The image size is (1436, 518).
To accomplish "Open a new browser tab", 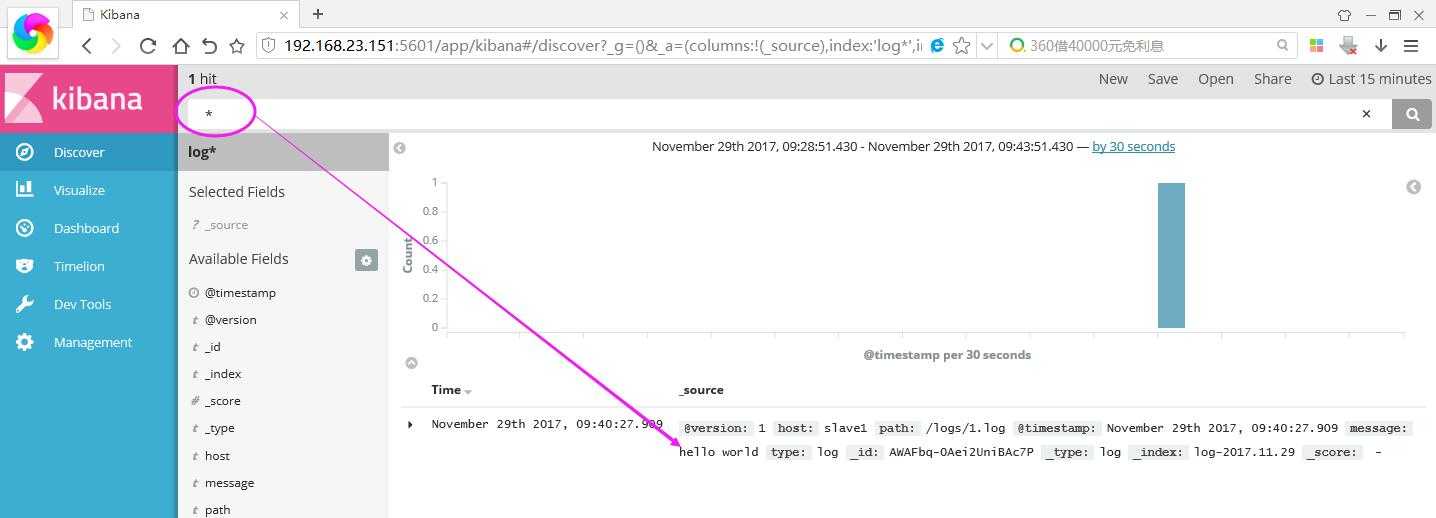I will pyautogui.click(x=317, y=14).
